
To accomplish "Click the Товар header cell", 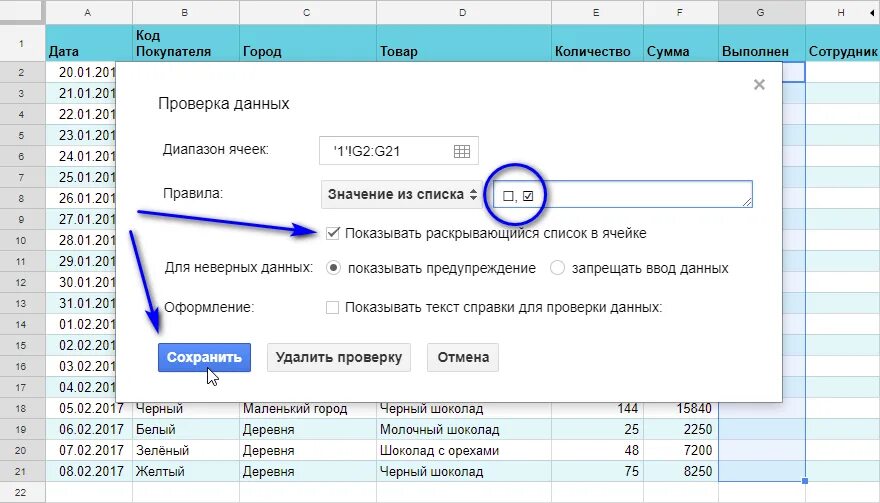I will coord(464,43).
